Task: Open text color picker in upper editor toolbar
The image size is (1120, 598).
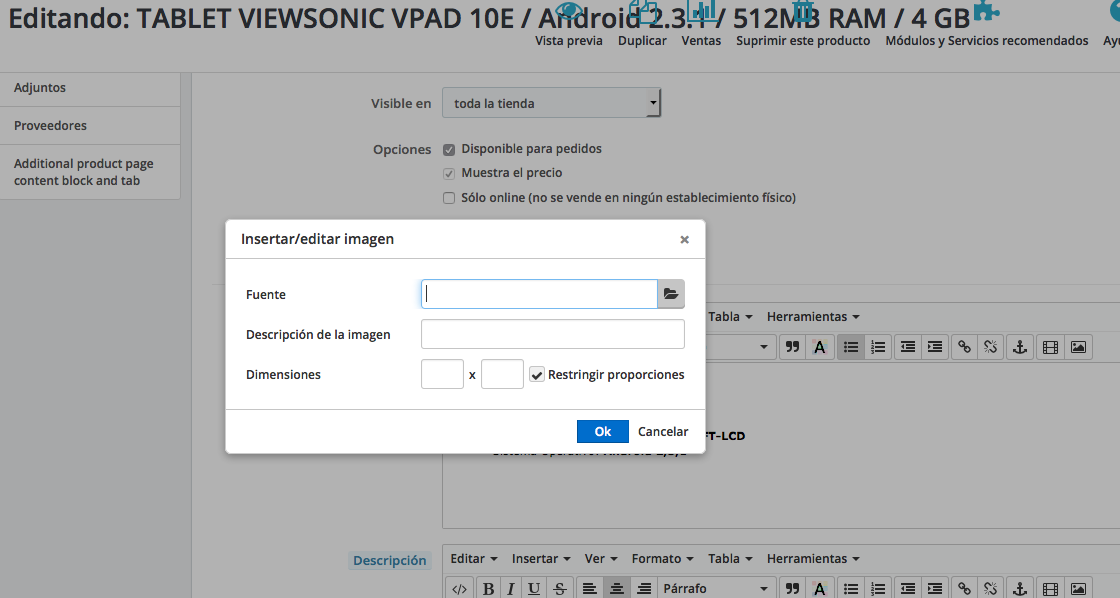Action: (820, 347)
